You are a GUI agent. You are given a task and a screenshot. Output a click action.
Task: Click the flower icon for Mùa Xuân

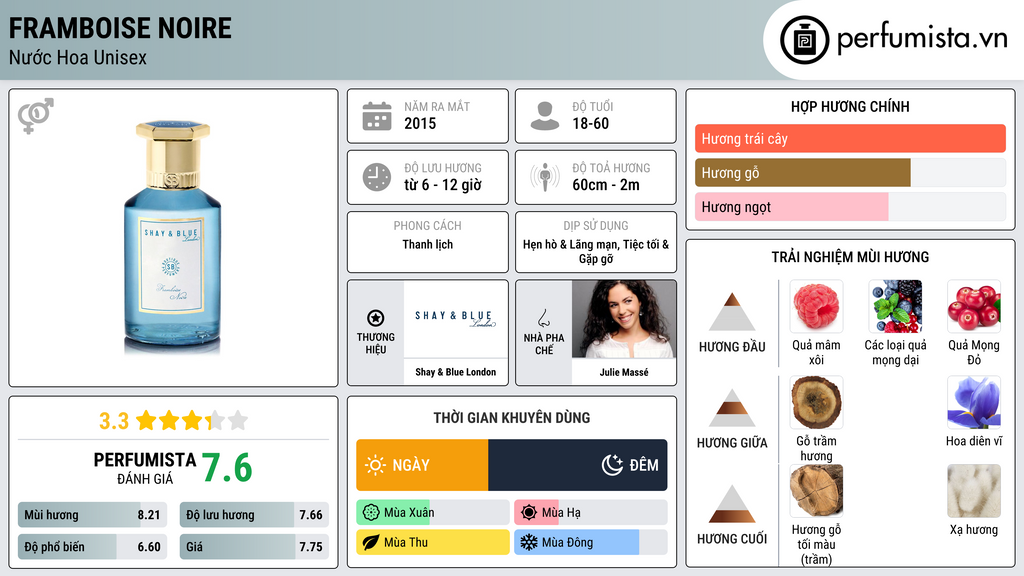click(x=371, y=513)
